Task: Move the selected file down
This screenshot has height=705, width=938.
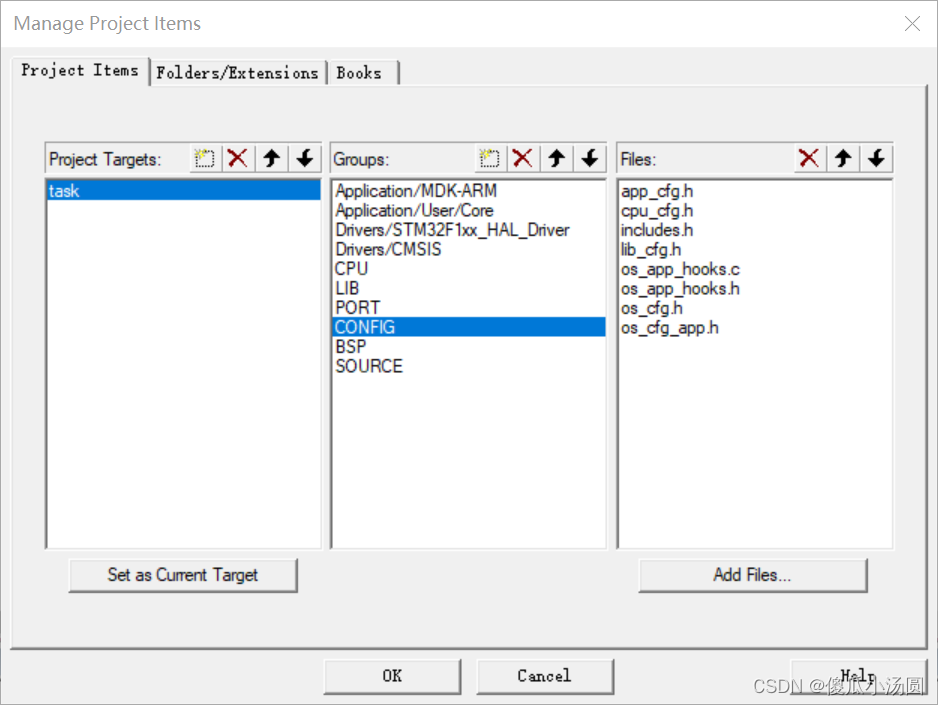Action: [x=876, y=158]
